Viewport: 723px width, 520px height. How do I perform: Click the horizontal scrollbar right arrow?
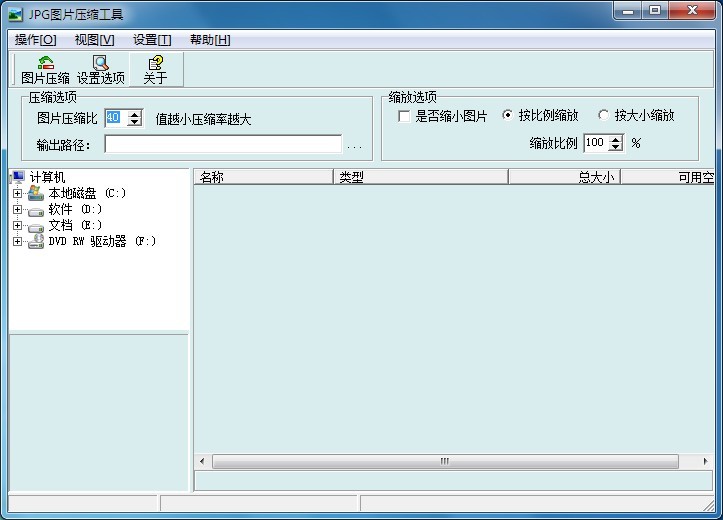(706, 461)
